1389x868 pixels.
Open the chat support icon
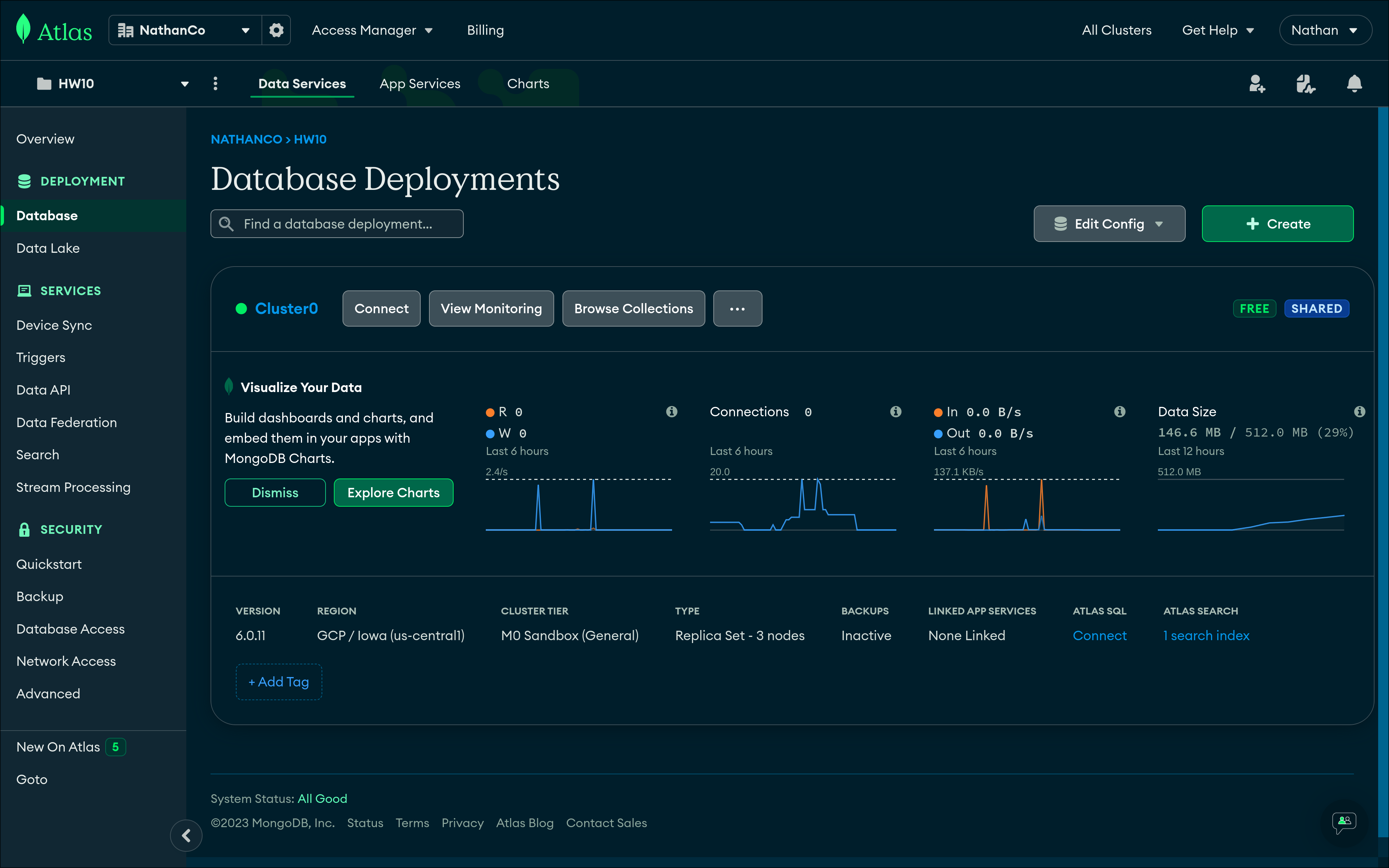pos(1344,822)
